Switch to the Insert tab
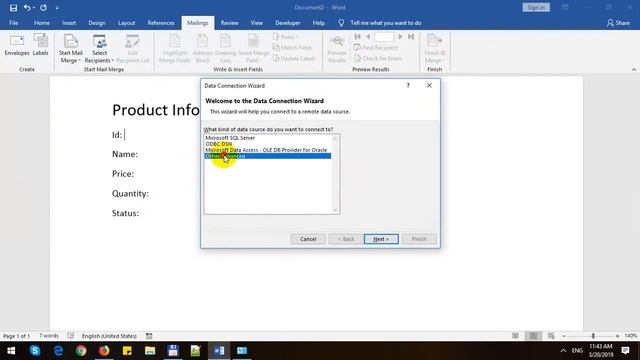The height and width of the screenshot is (360, 640). point(69,23)
